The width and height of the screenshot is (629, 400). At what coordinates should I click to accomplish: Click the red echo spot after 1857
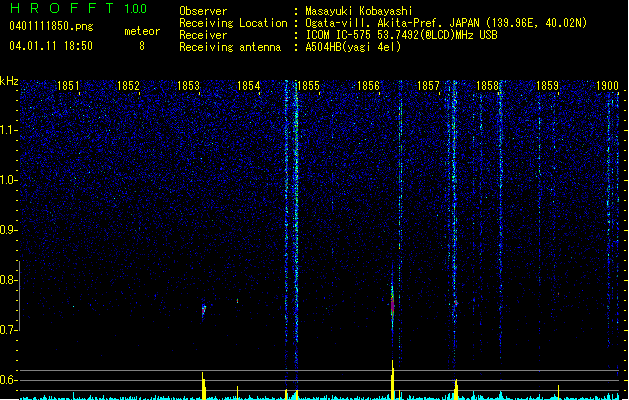[x=456, y=303]
